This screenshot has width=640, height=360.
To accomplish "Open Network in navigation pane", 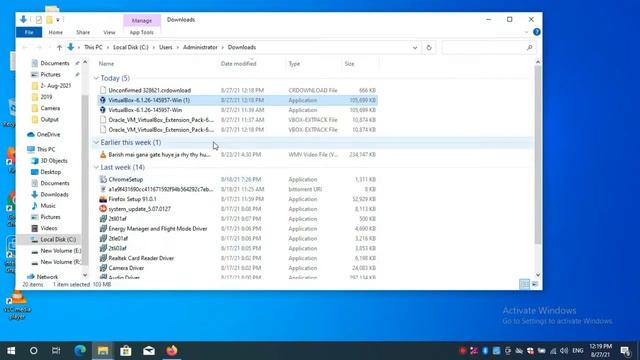I will (47, 277).
